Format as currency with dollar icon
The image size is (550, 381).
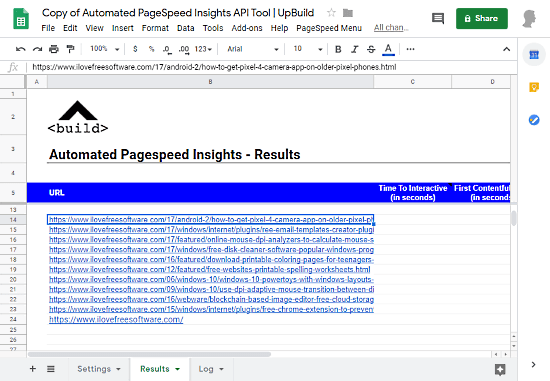[135, 49]
